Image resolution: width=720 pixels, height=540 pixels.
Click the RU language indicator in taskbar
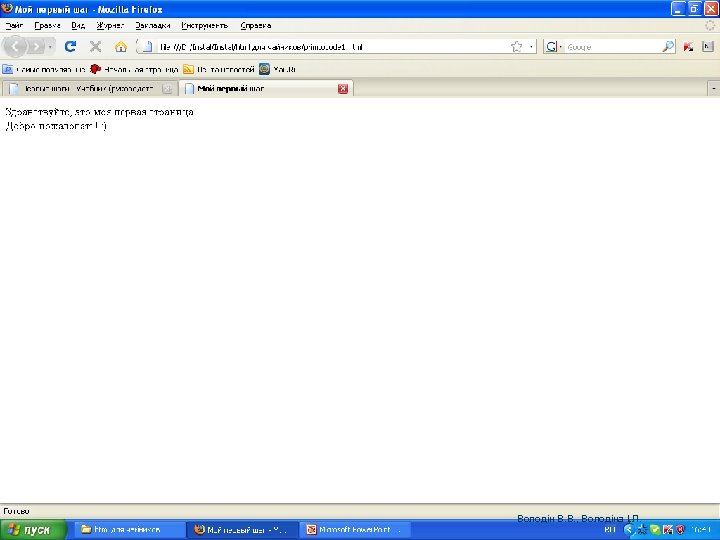click(x=609, y=530)
